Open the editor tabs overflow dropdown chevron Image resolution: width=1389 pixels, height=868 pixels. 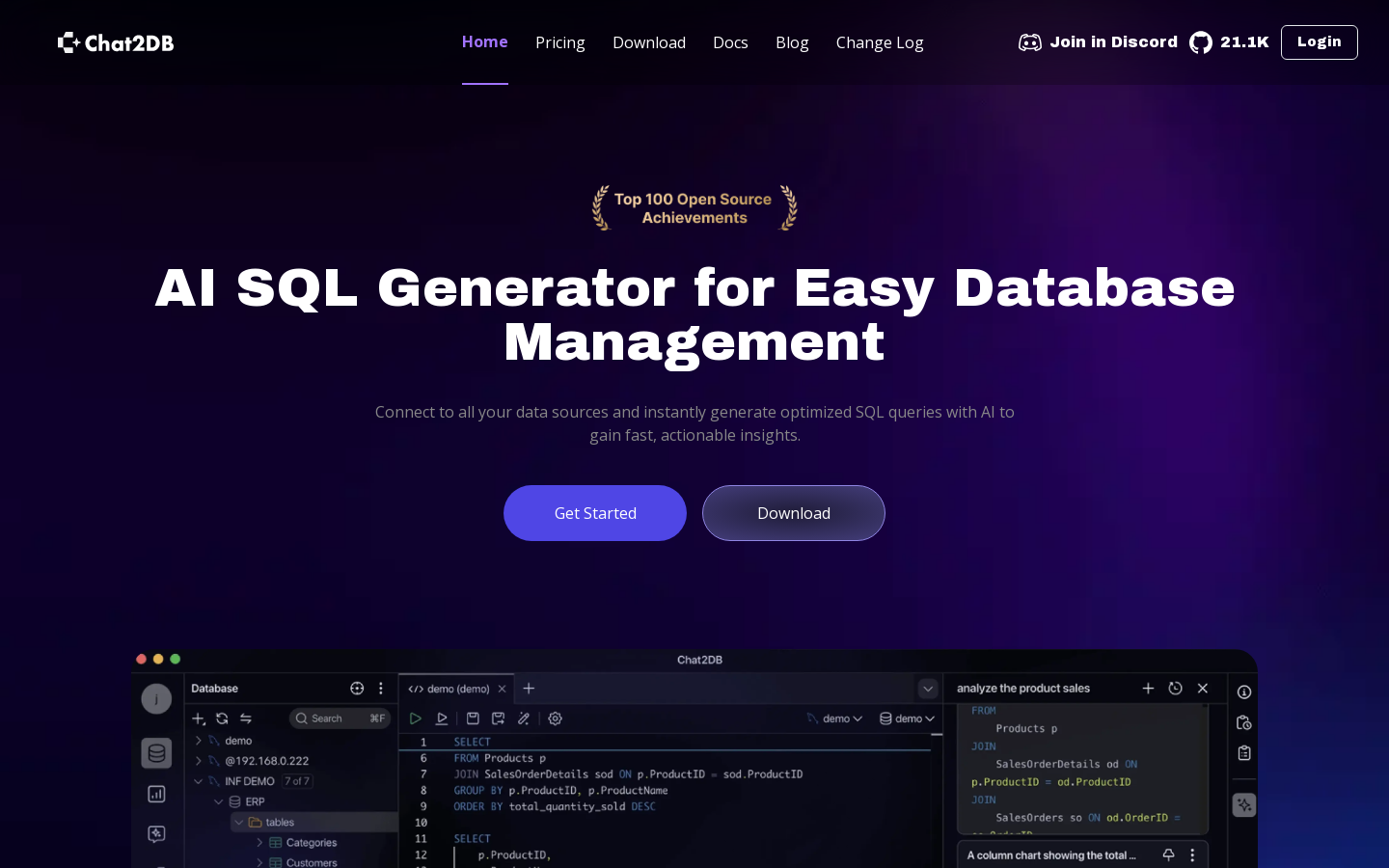[x=928, y=689]
